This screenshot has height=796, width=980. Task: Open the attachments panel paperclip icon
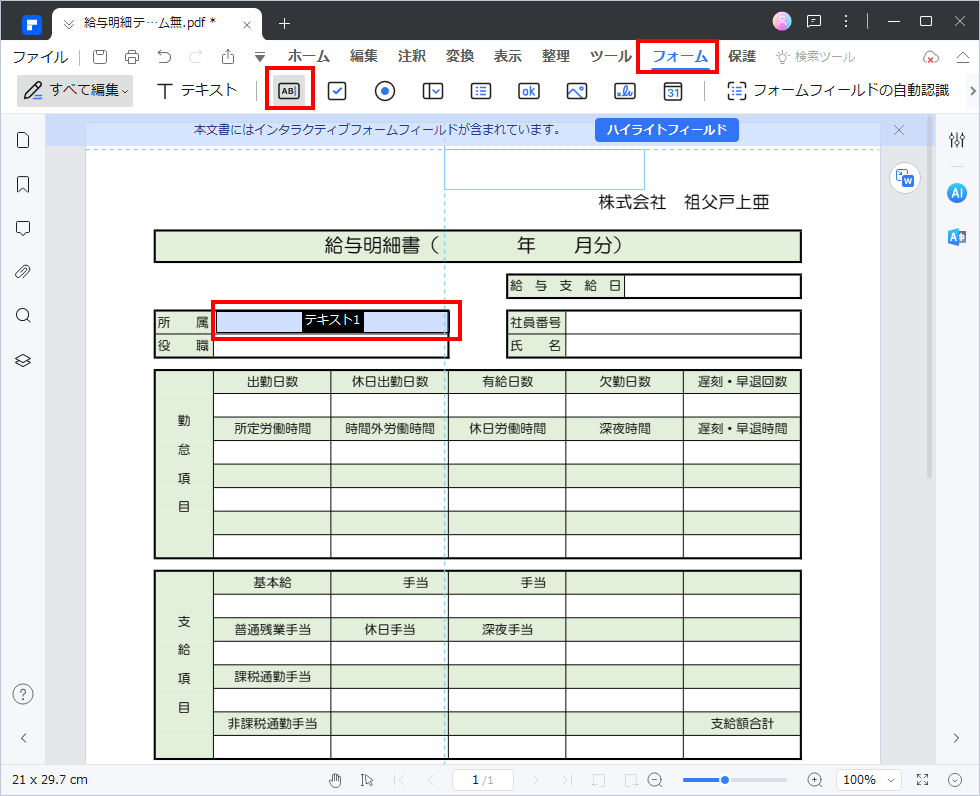23,272
